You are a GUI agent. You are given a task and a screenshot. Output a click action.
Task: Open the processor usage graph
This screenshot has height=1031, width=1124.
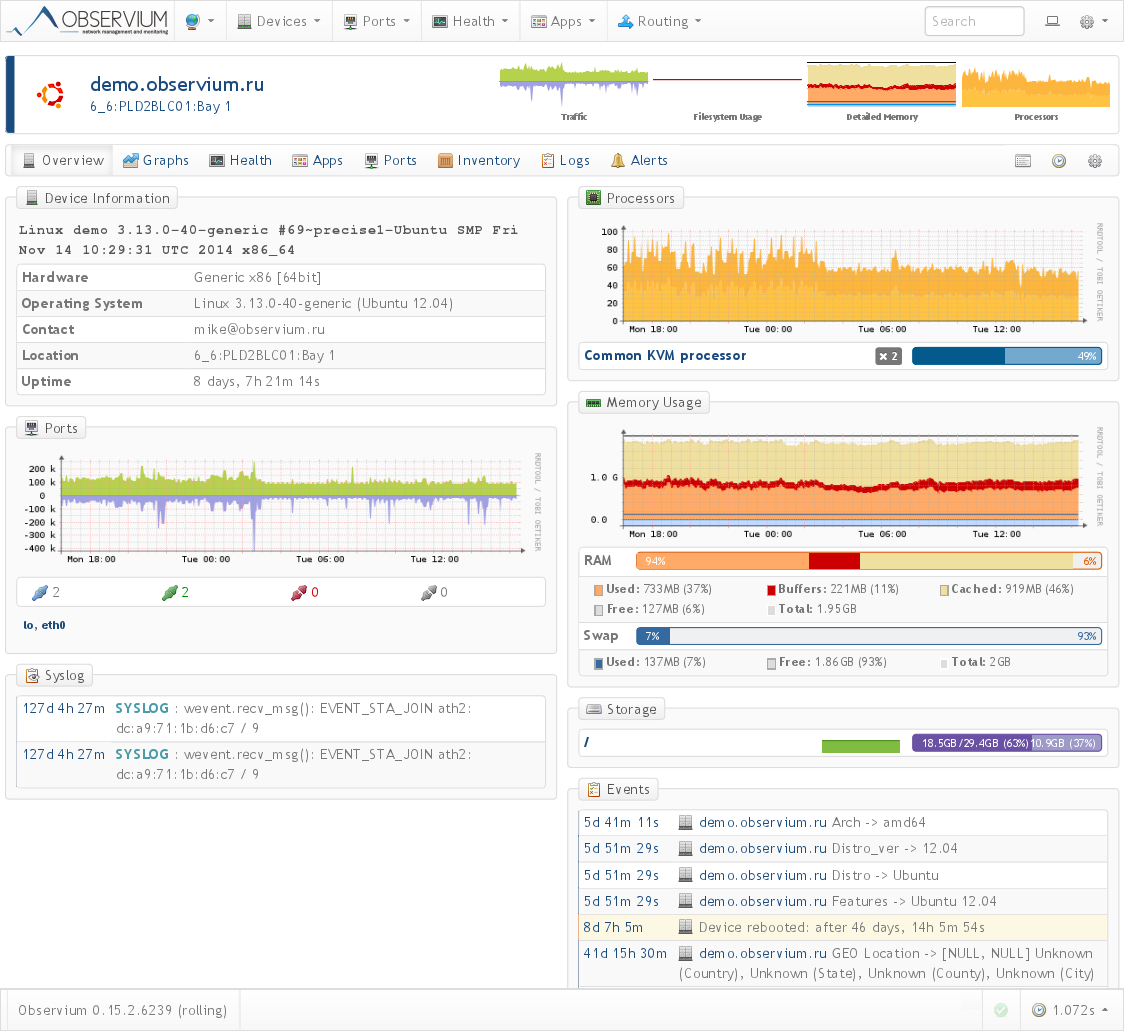[x=844, y=279]
